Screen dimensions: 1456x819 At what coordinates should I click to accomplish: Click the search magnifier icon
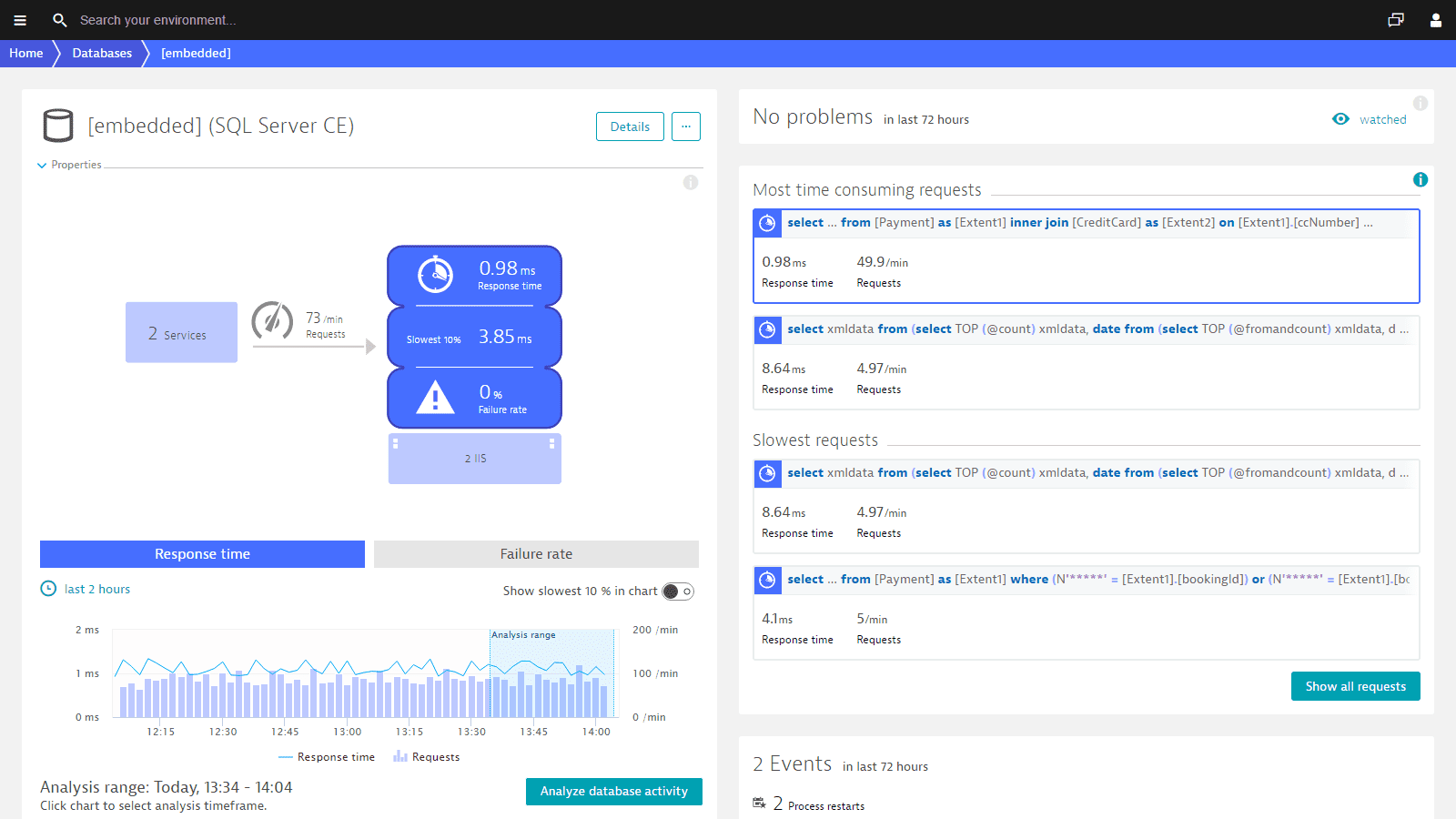click(x=60, y=20)
